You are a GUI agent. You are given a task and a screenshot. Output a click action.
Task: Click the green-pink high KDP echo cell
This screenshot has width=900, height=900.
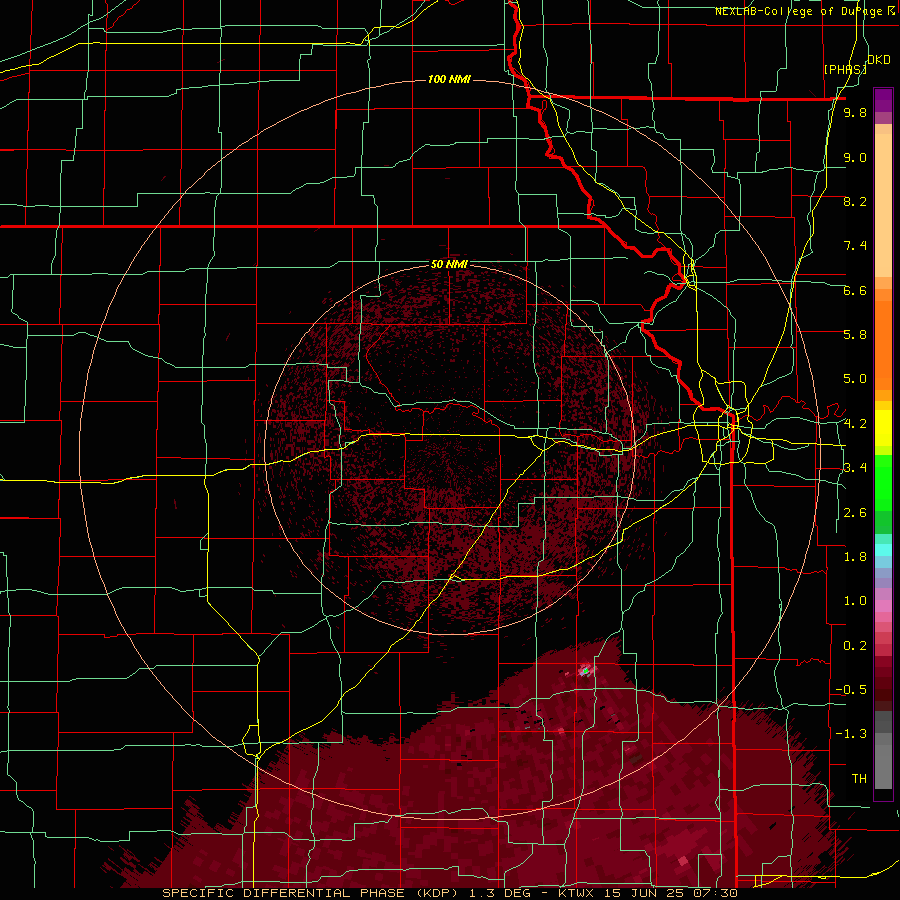tap(585, 670)
